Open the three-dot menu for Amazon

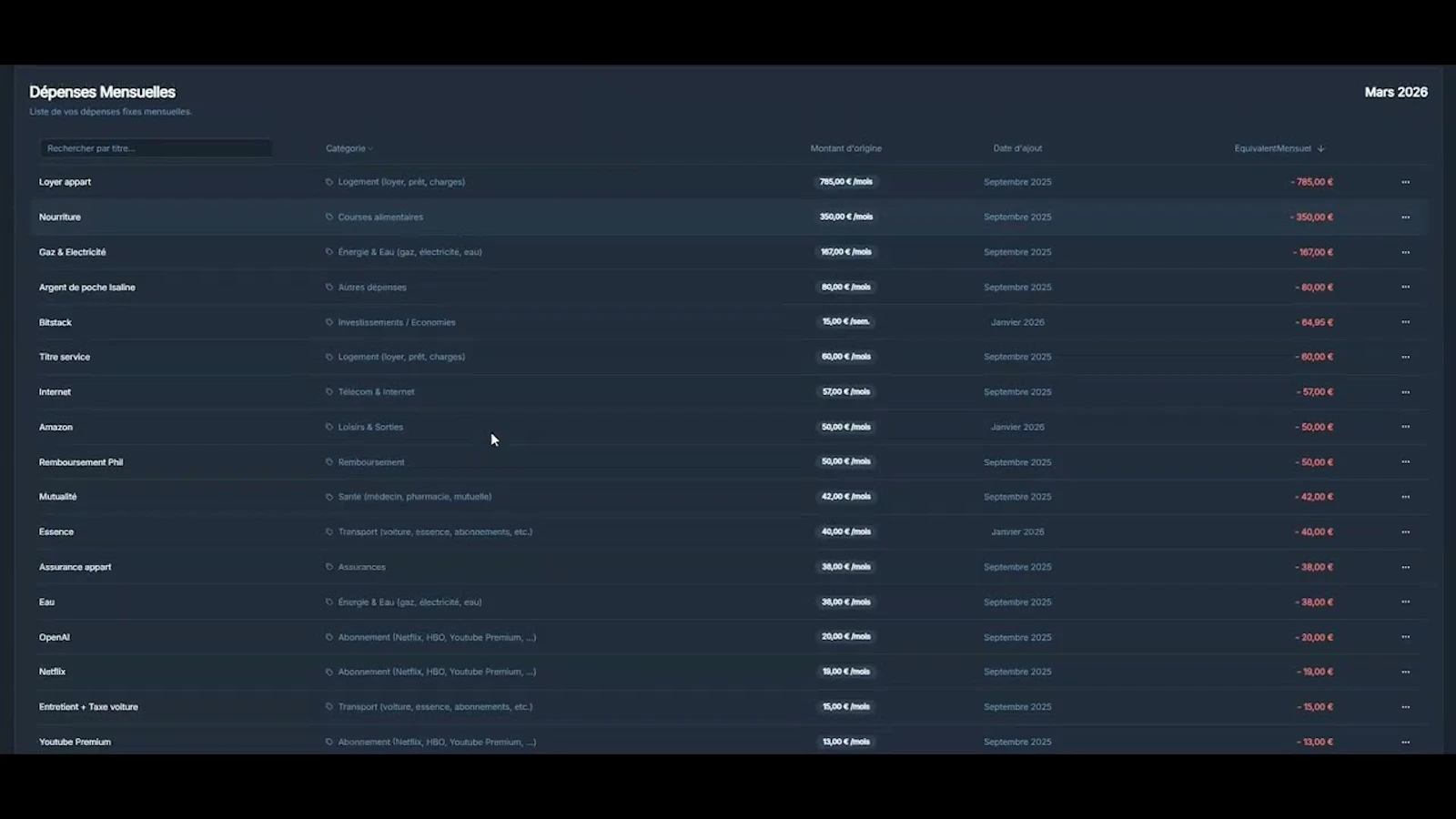[x=1405, y=427]
